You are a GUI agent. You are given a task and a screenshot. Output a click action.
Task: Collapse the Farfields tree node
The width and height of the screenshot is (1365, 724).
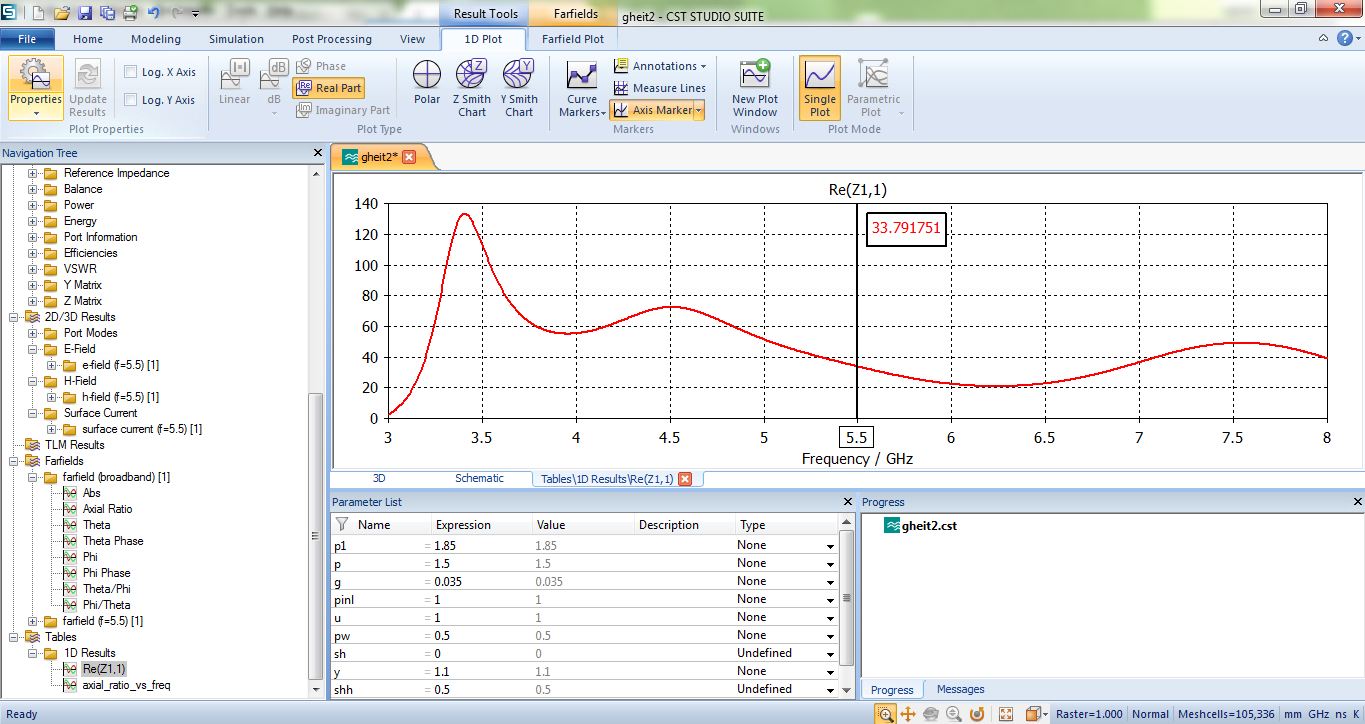point(14,461)
